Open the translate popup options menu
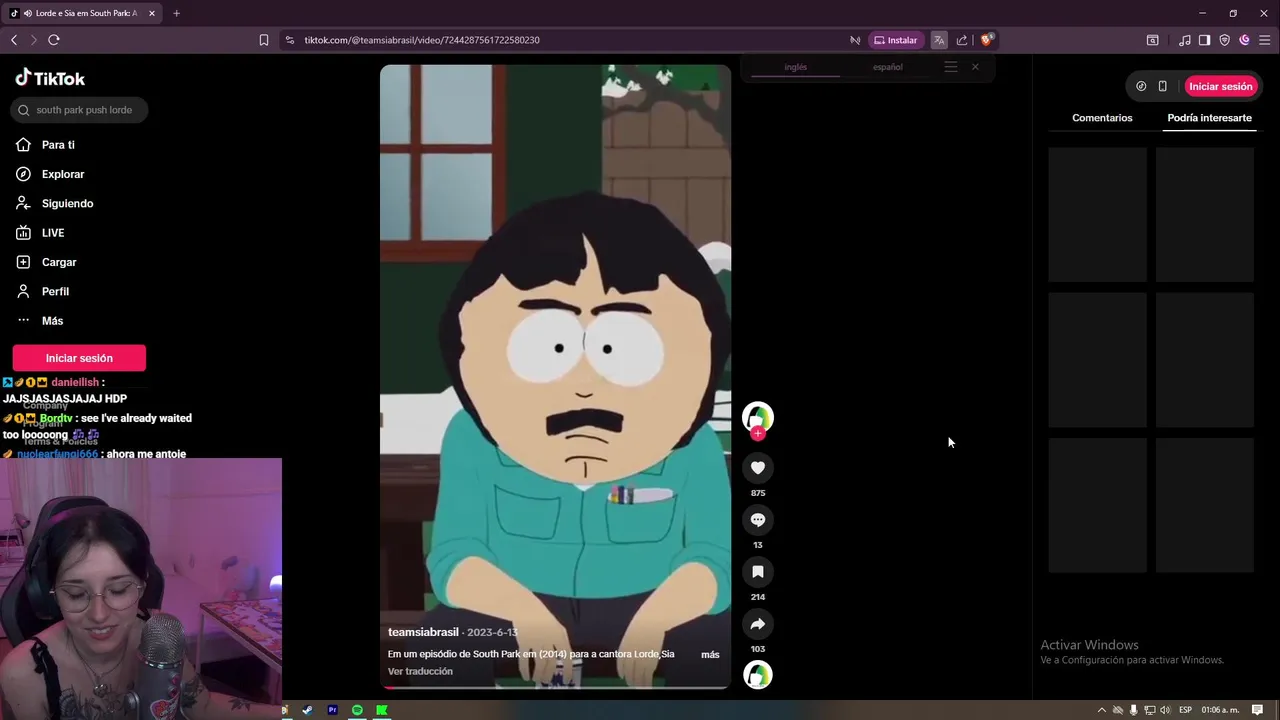 pyautogui.click(x=951, y=67)
